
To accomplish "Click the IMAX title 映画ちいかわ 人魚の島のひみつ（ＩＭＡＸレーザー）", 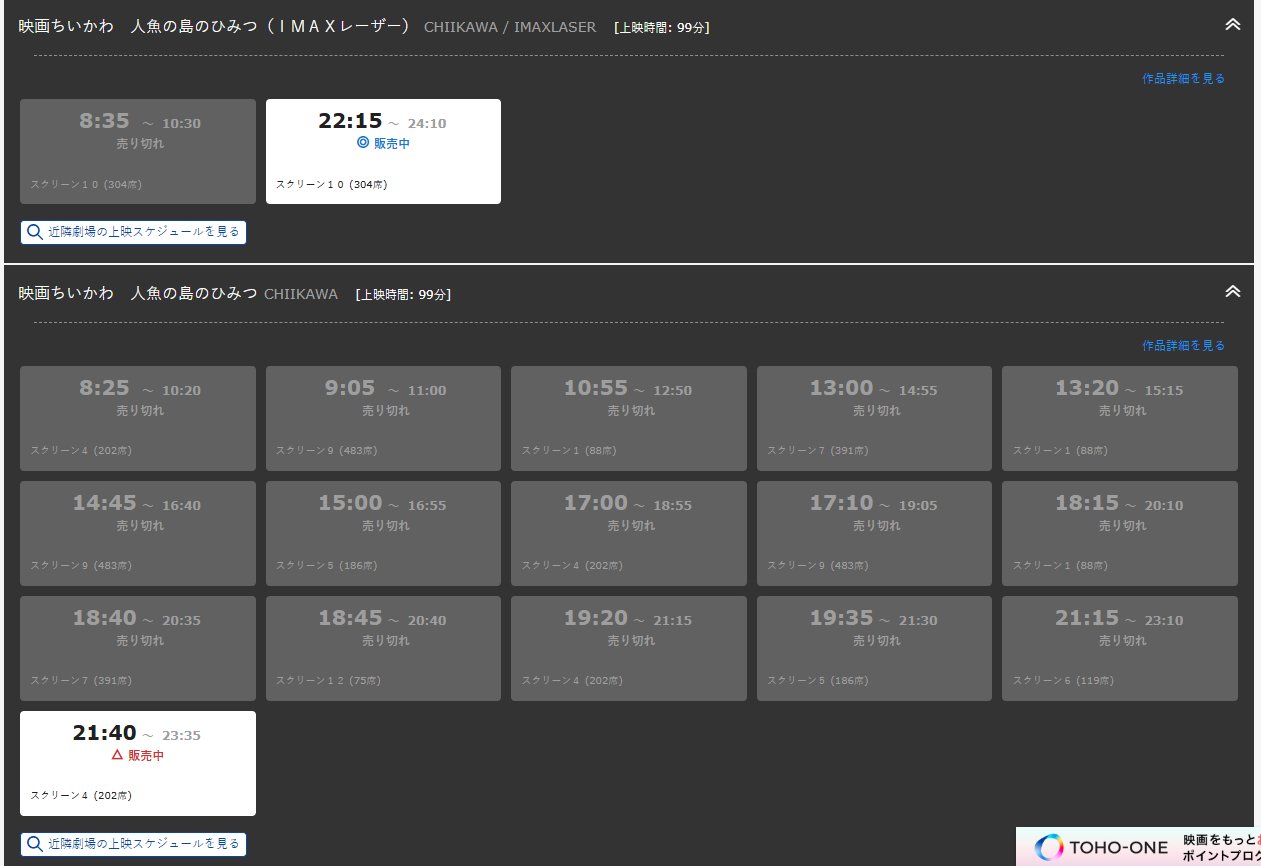I will [216, 26].
